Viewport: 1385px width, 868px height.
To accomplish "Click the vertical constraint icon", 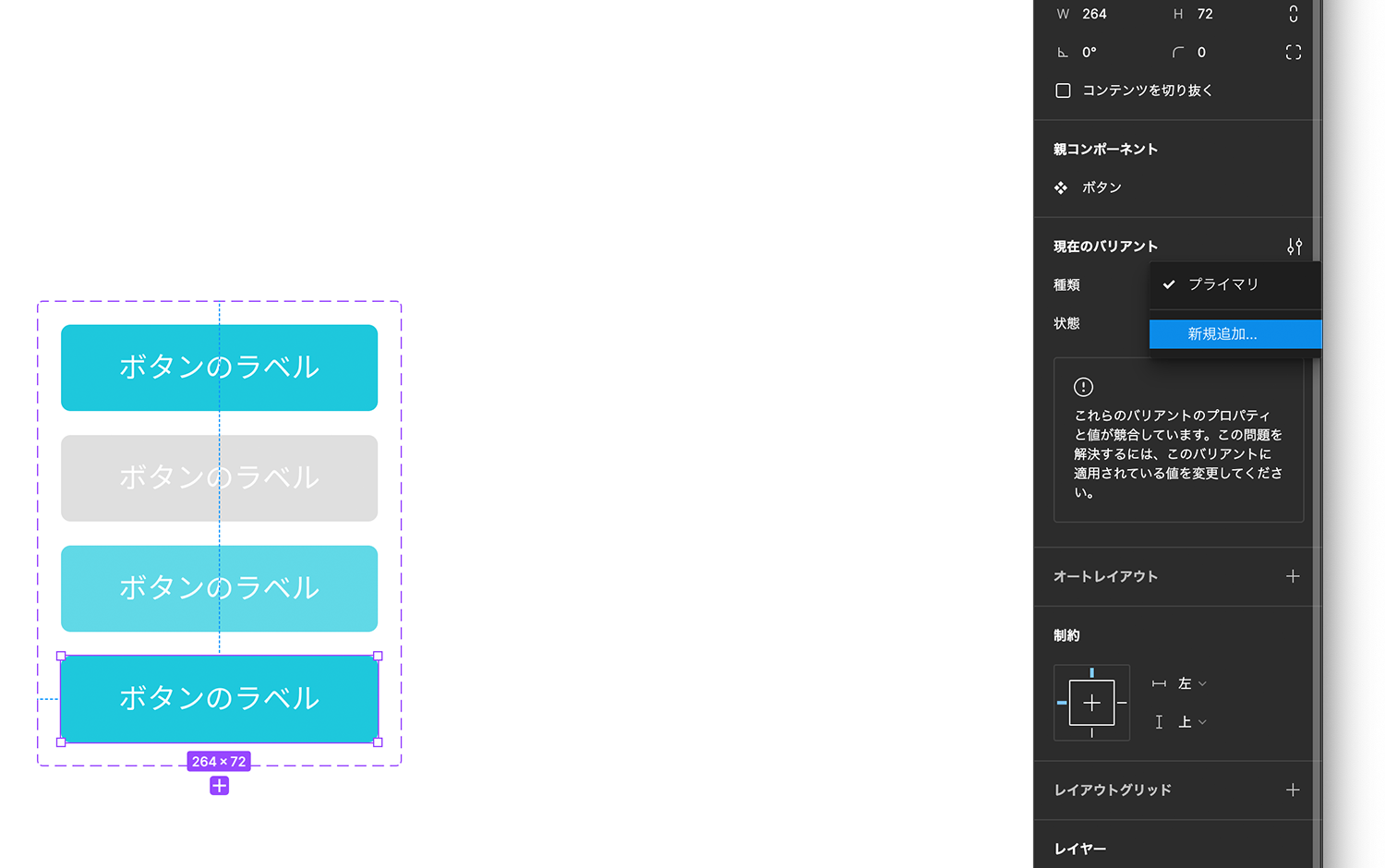I will (x=1159, y=722).
